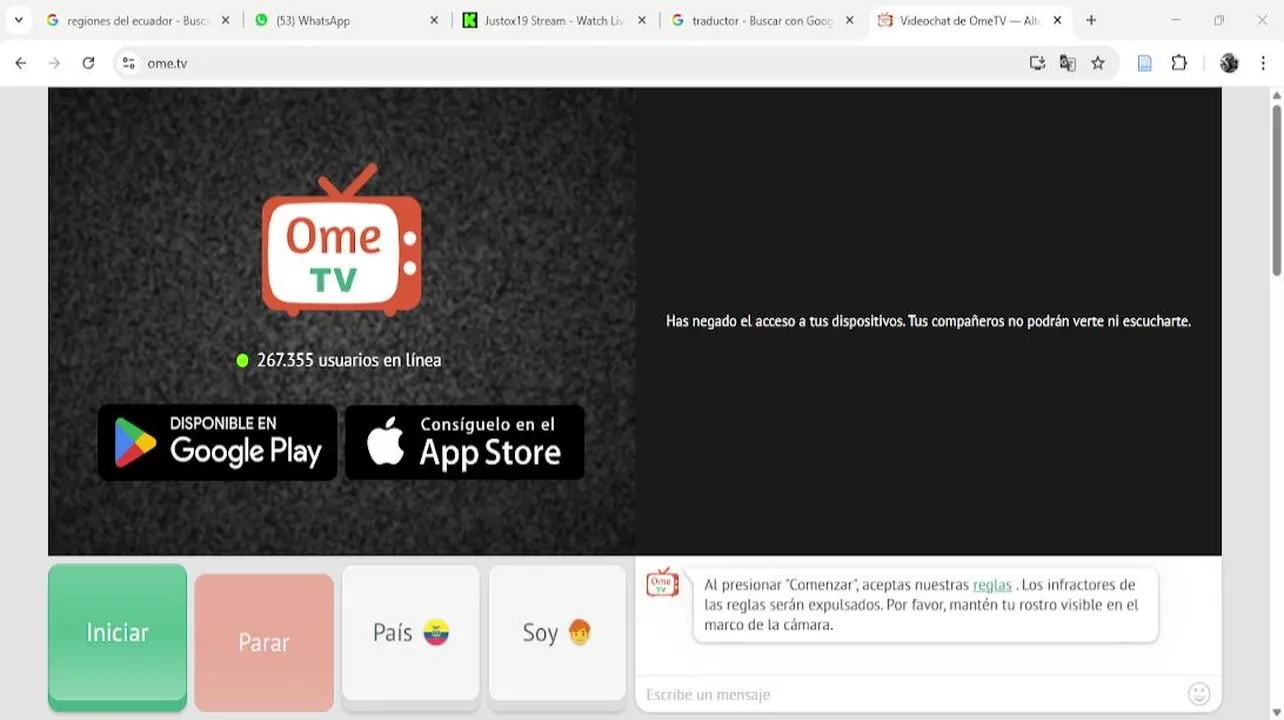Close the WhatsApp tab
1284x720 pixels.
pos(434,20)
